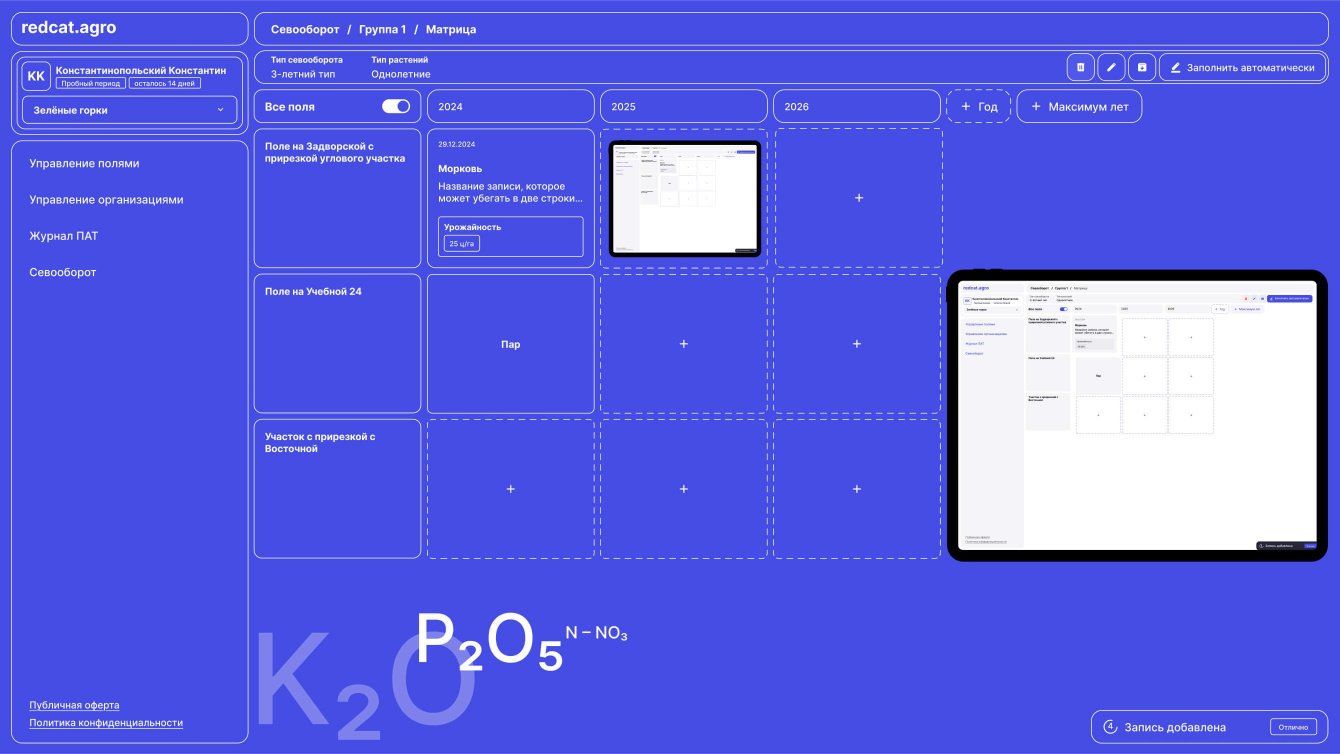This screenshot has width=1340, height=754.
Task: Open Журнал ПАТ menu item
Action: [x=64, y=236]
